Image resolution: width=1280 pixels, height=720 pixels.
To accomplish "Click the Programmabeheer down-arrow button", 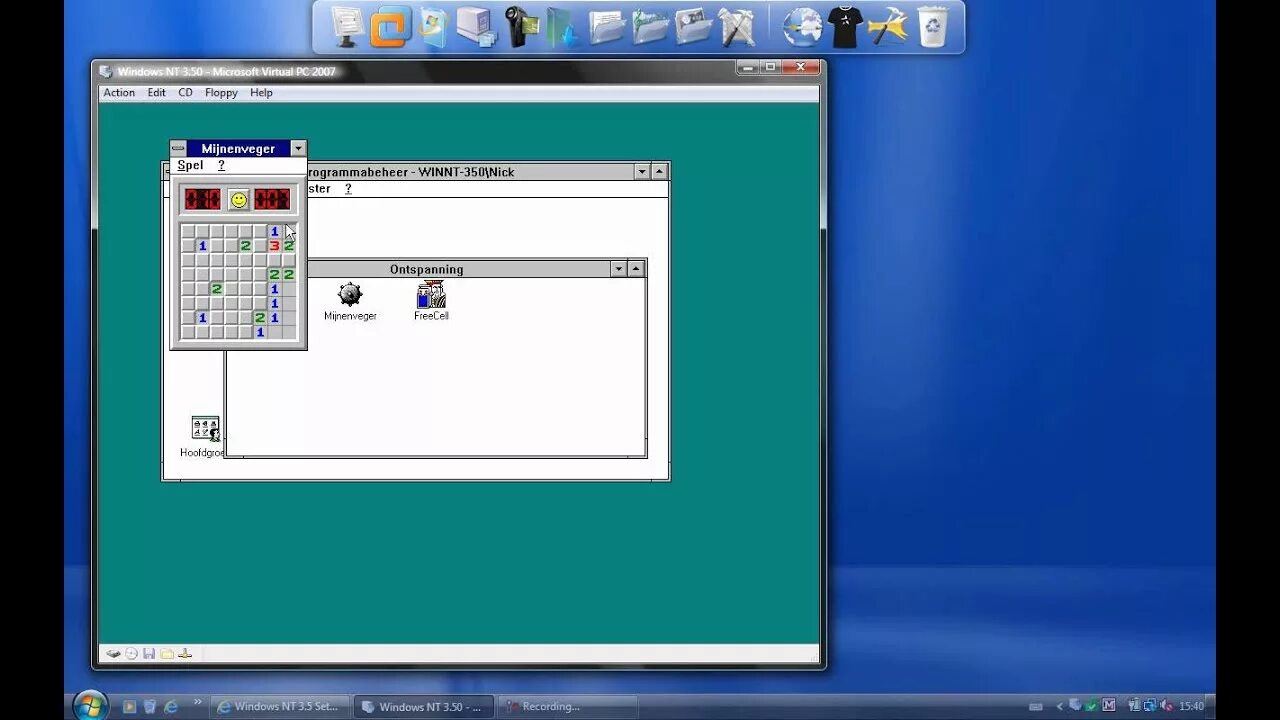I will coord(642,172).
